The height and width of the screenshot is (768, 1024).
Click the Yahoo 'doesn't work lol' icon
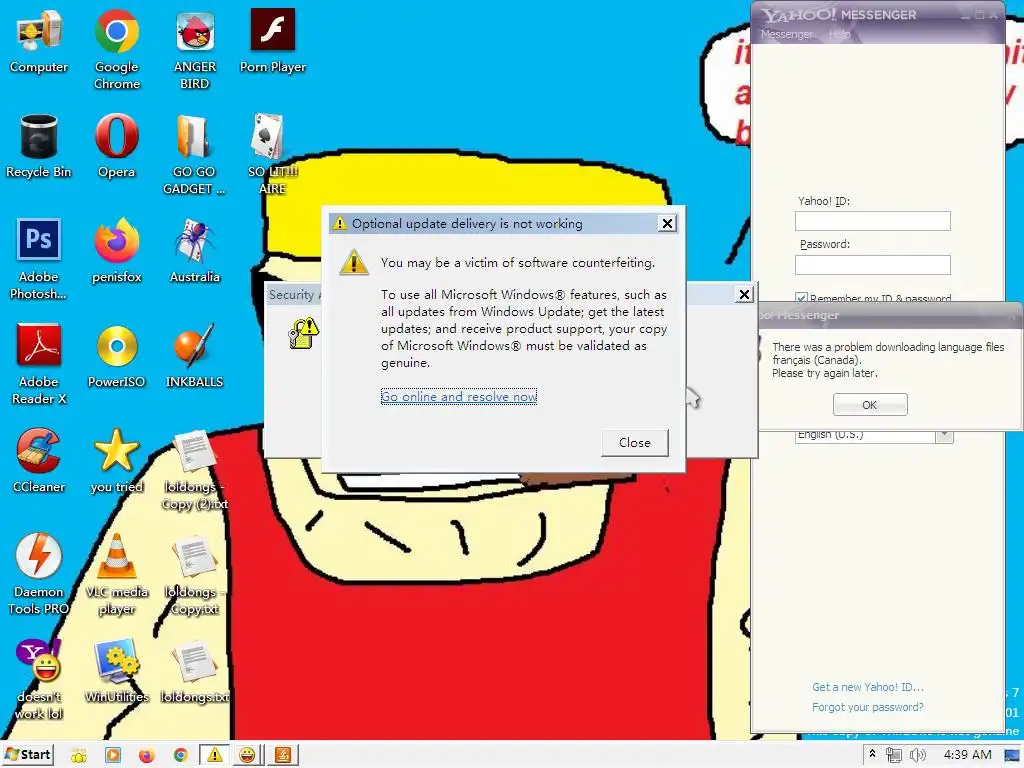pos(39,679)
